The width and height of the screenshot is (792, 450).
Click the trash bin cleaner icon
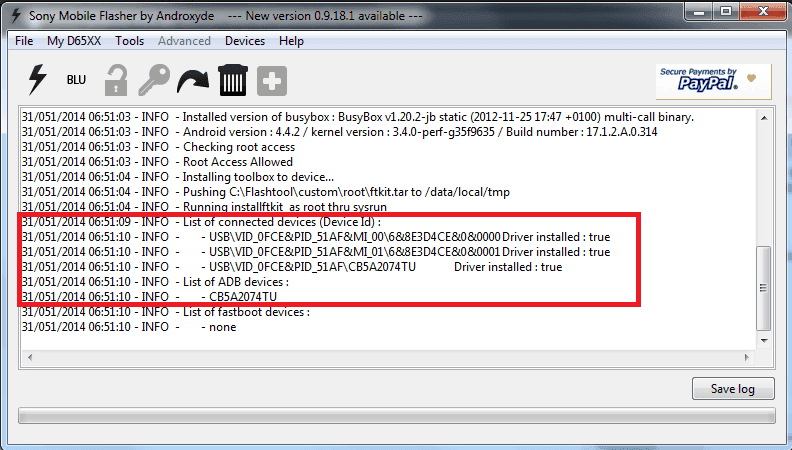click(x=233, y=80)
